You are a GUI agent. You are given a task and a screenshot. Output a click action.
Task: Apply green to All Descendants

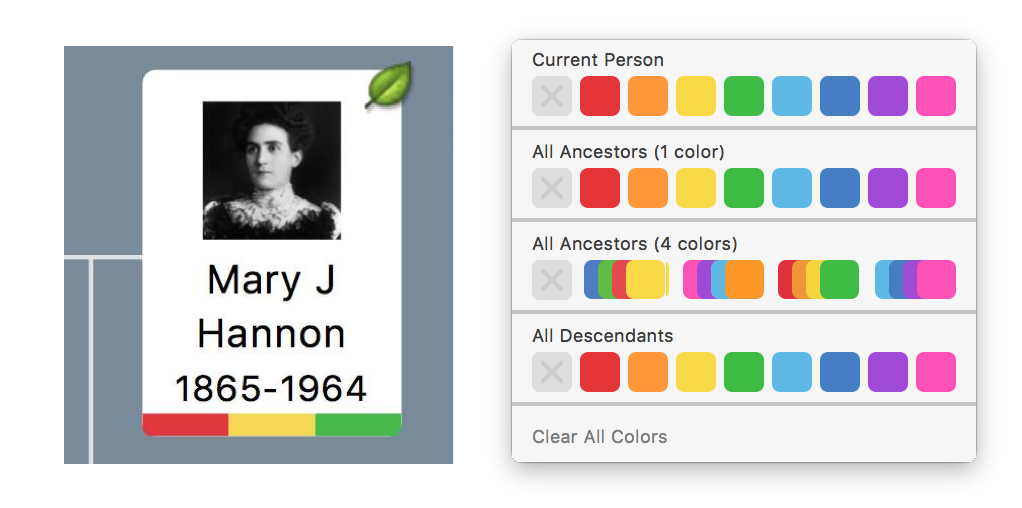pos(744,372)
